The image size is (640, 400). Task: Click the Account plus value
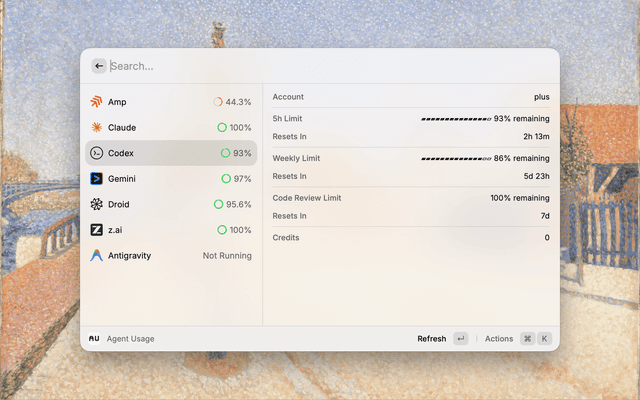click(541, 97)
